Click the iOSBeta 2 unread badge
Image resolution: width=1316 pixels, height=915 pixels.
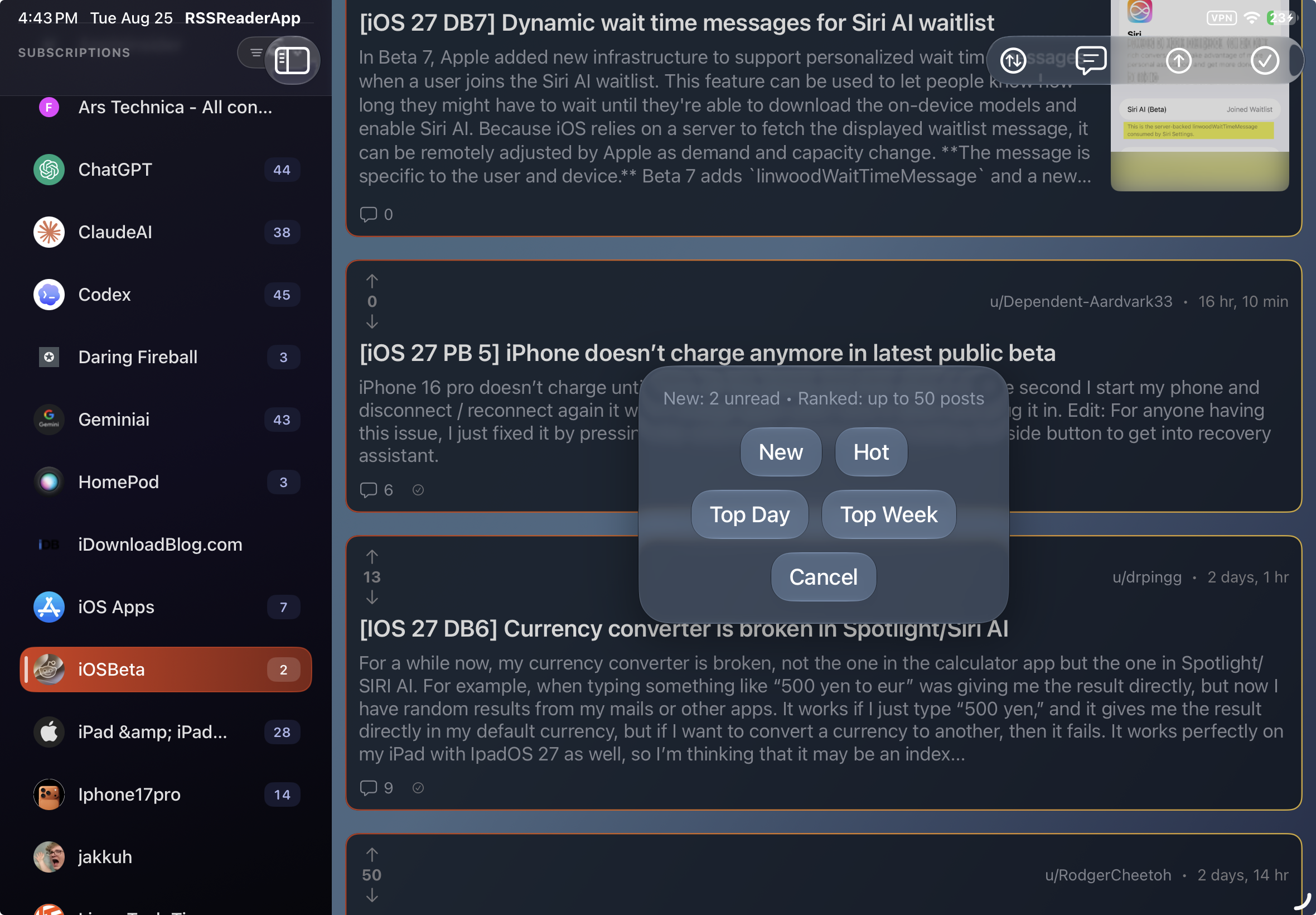(x=283, y=670)
